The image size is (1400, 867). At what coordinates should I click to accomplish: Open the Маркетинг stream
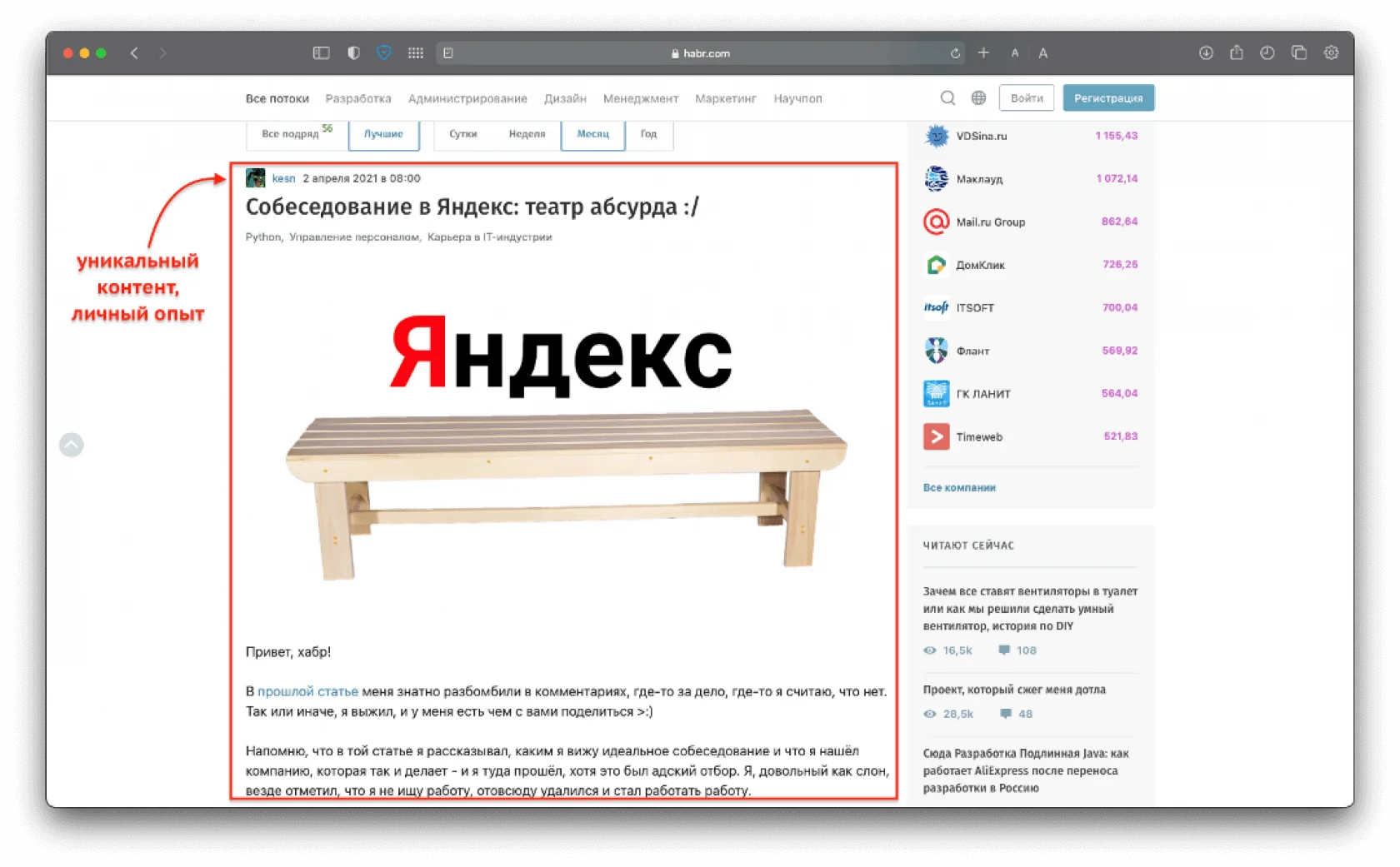(726, 98)
